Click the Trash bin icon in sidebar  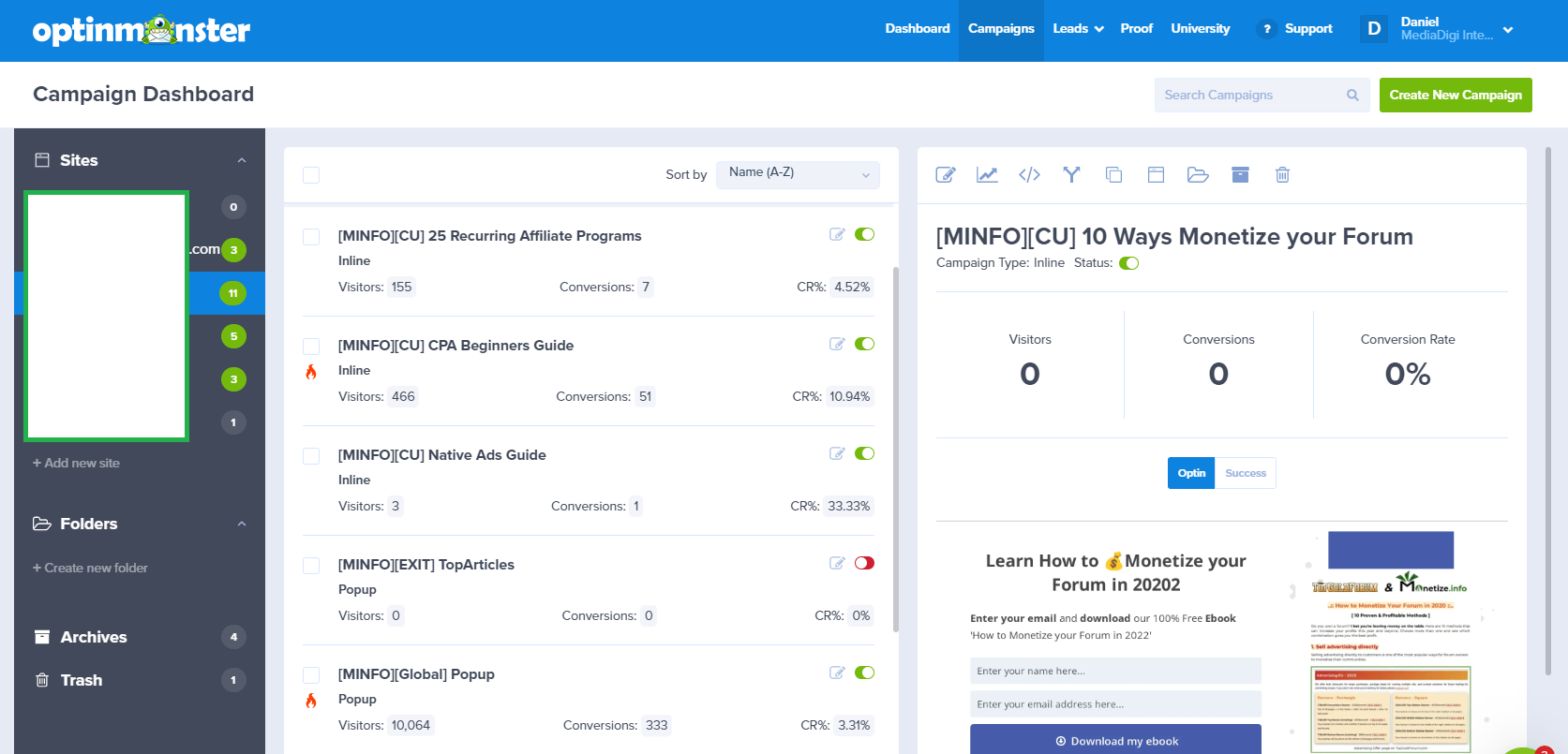click(42, 680)
